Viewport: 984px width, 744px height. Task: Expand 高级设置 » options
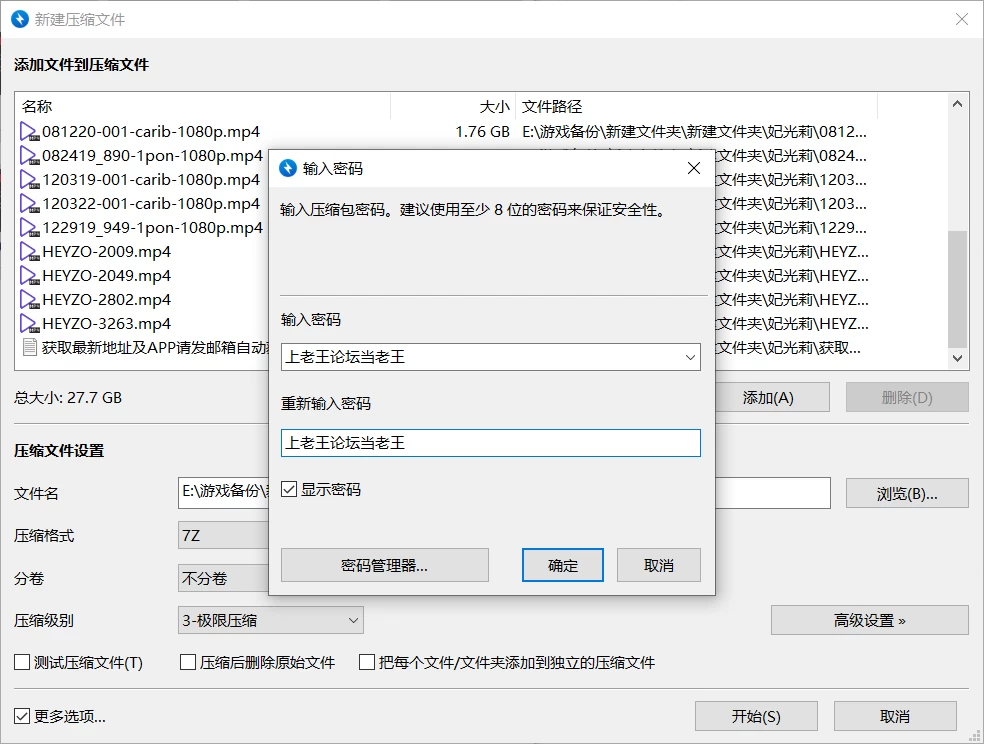pos(870,620)
